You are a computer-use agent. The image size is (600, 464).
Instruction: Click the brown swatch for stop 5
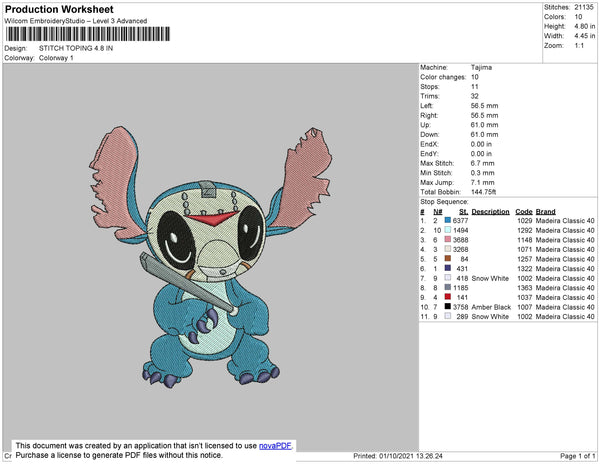pyautogui.click(x=447, y=259)
